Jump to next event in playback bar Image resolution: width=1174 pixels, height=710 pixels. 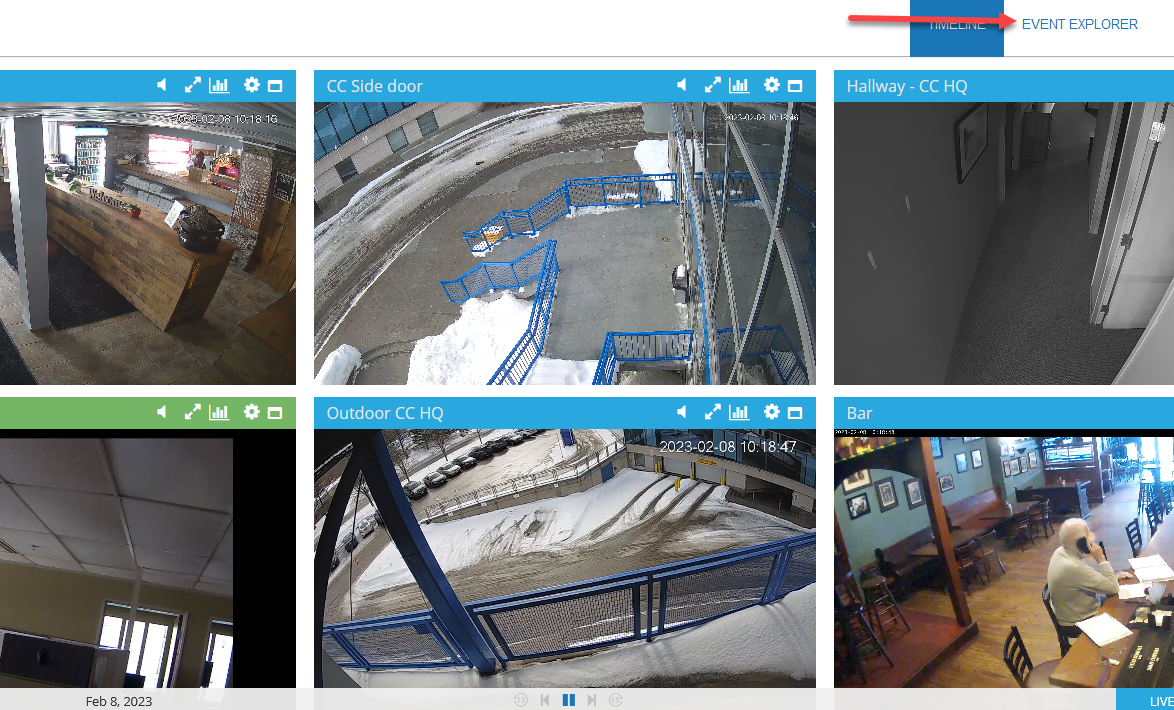tap(591, 700)
